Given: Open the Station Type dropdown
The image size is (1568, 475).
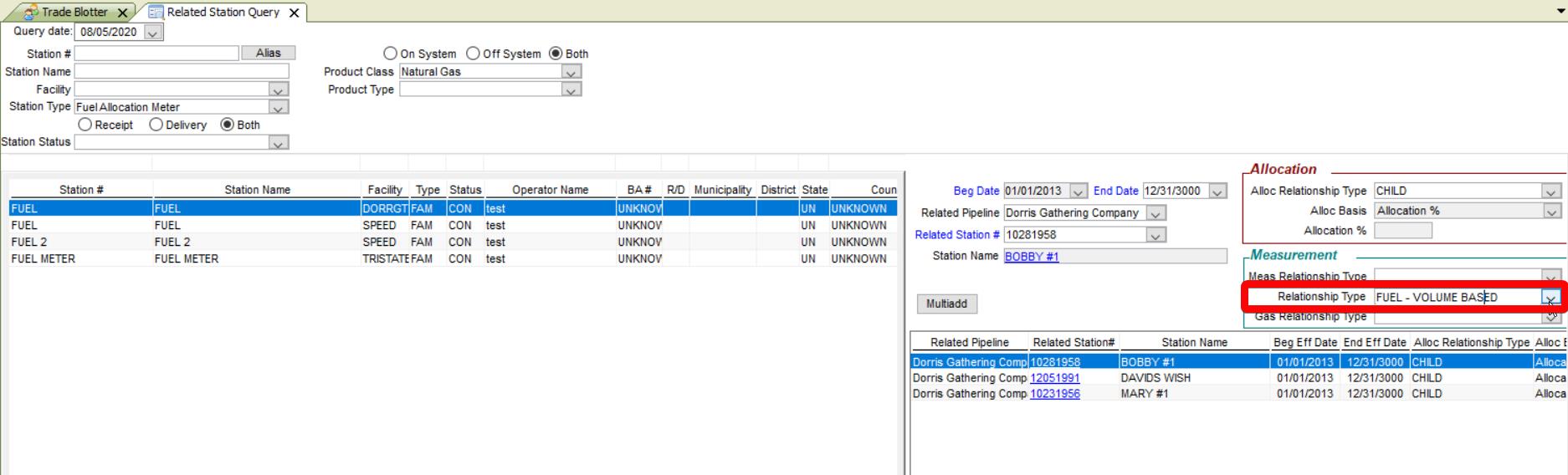Looking at the screenshot, I should [x=278, y=107].
